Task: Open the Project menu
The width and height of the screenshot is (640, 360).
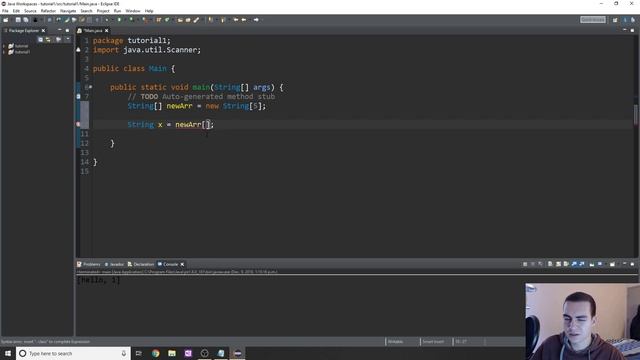Action: (103, 11)
